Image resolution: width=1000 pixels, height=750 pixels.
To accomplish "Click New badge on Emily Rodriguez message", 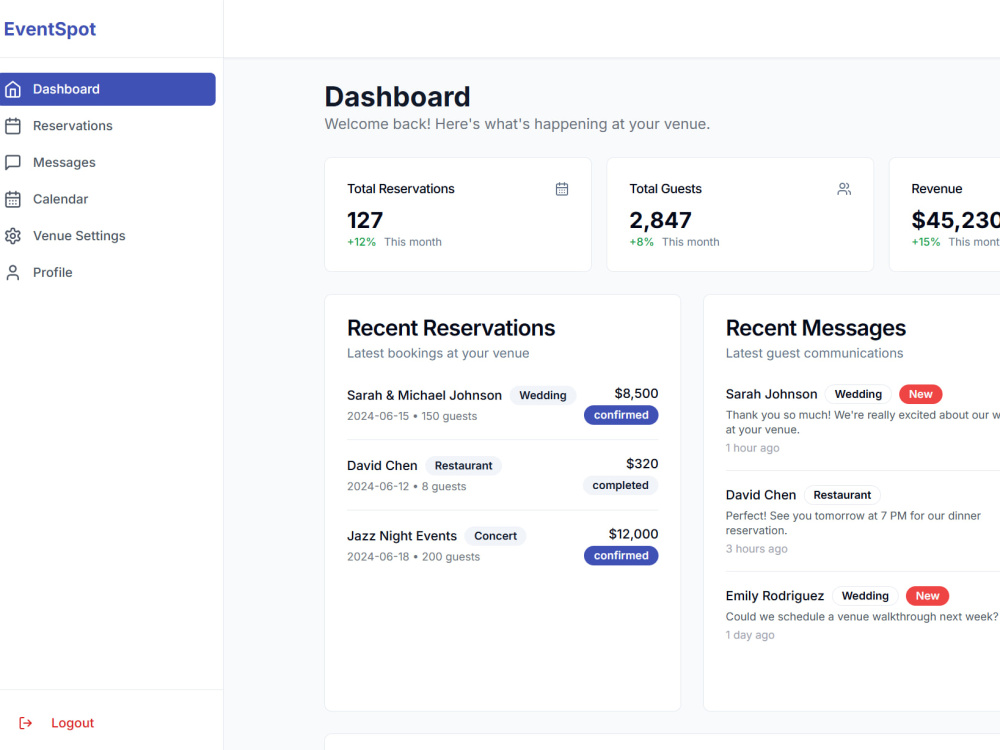I will [x=927, y=596].
